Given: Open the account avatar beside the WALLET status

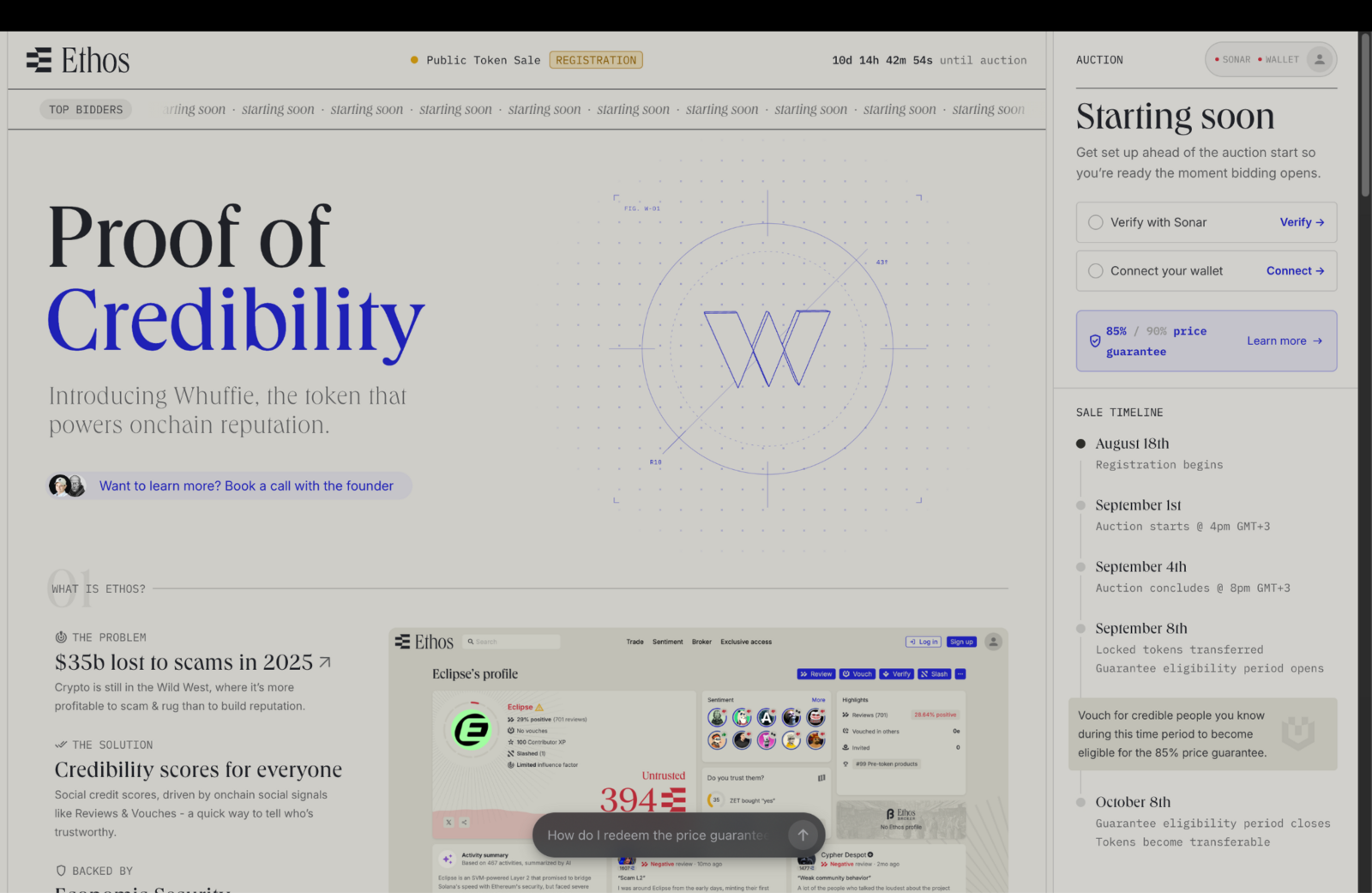Looking at the screenshot, I should click(x=1320, y=59).
